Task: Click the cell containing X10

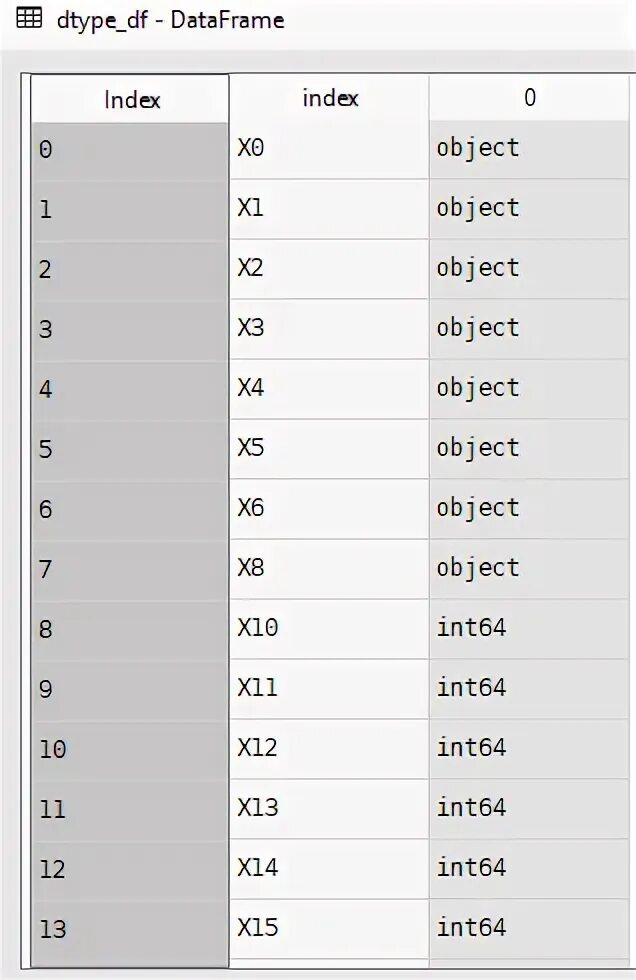Action: (x=329, y=629)
